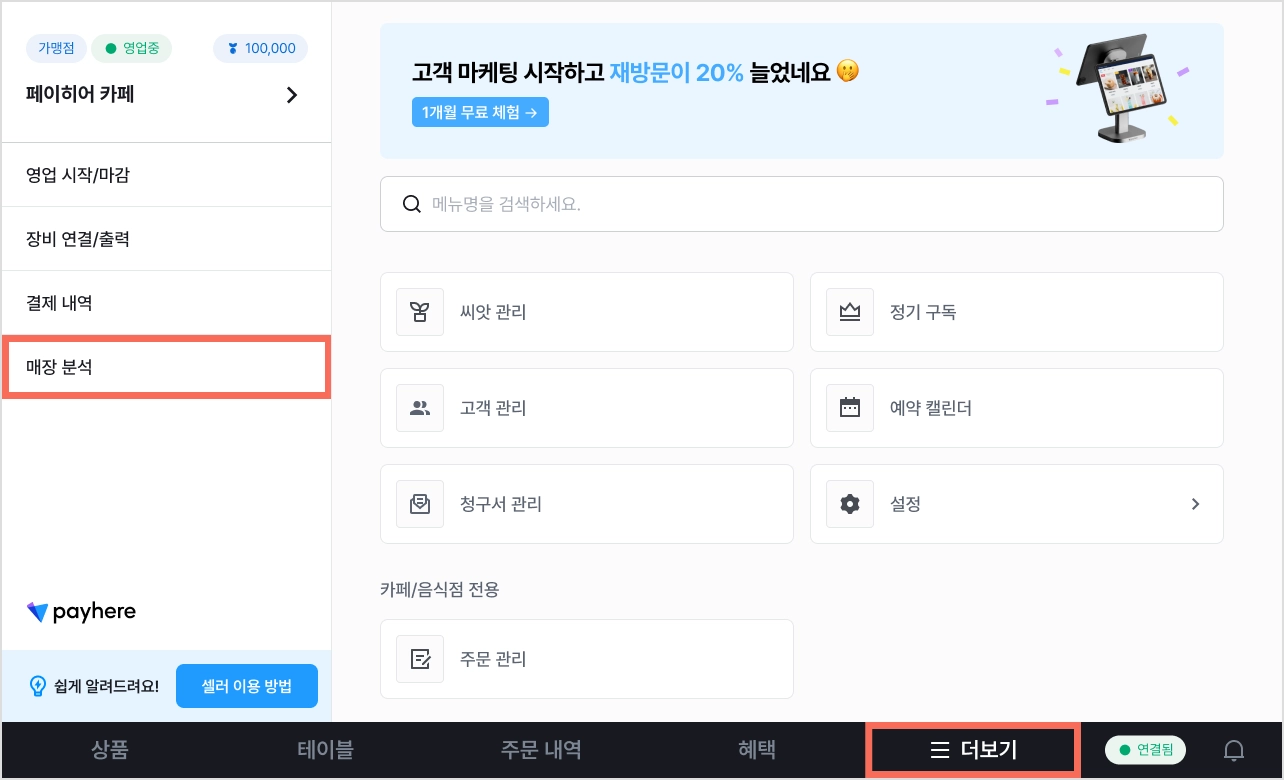This screenshot has height=780, width=1284.
Task: Click the magnifier icon in search bar
Action: (411, 204)
